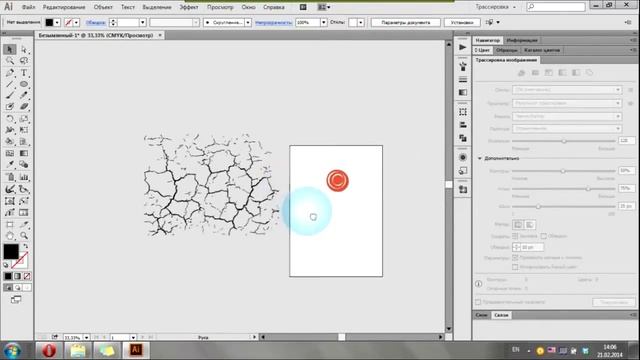Select the Selection (black arrow) tool

coord(10,49)
